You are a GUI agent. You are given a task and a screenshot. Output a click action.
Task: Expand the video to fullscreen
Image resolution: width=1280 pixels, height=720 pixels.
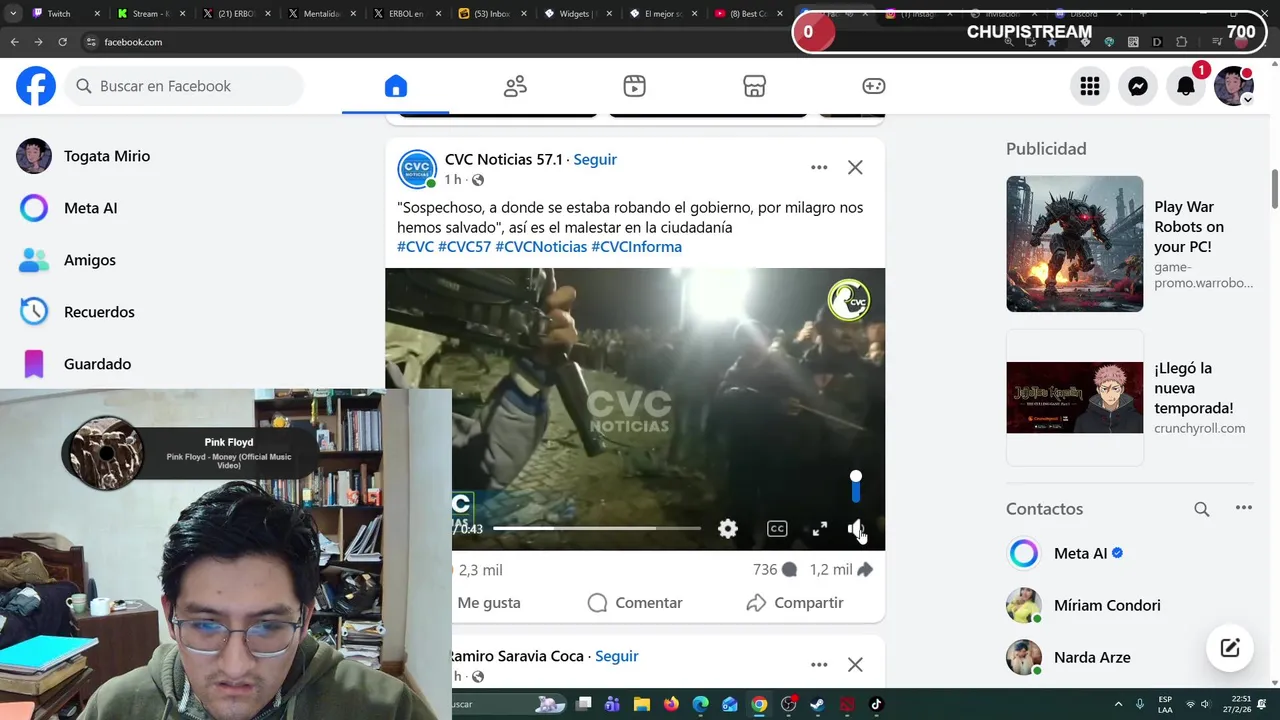pos(819,529)
